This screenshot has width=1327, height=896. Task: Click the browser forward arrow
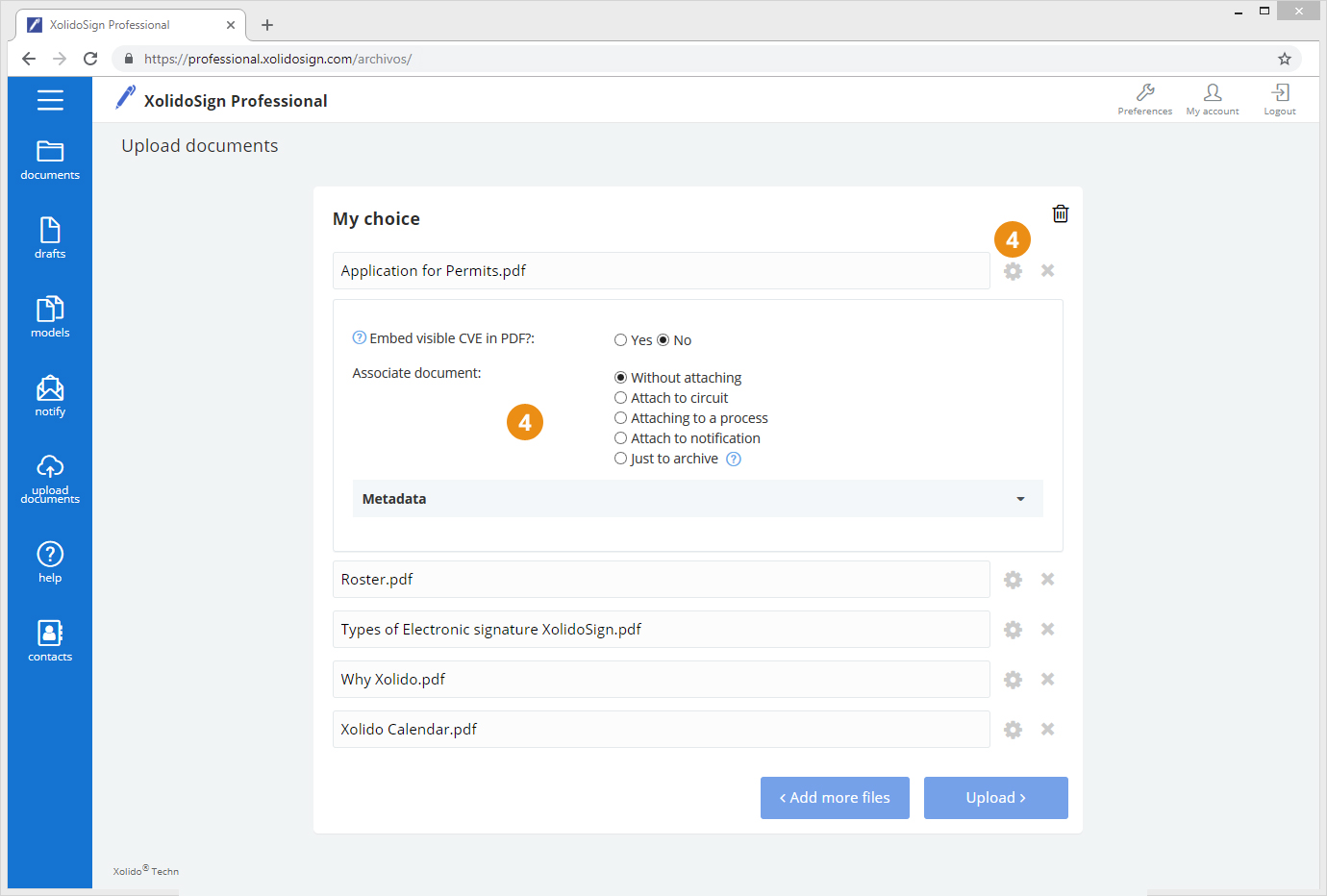(x=60, y=59)
